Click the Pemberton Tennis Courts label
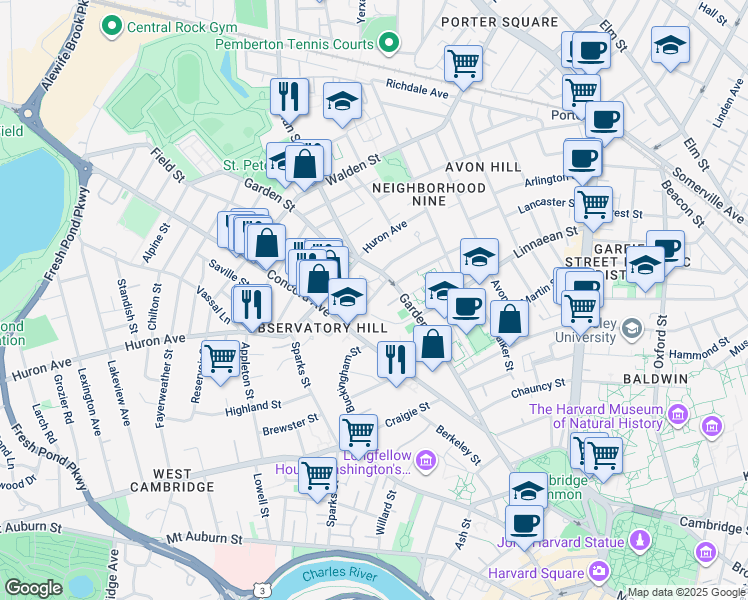Viewport: 748px width, 600px height. 294,44
